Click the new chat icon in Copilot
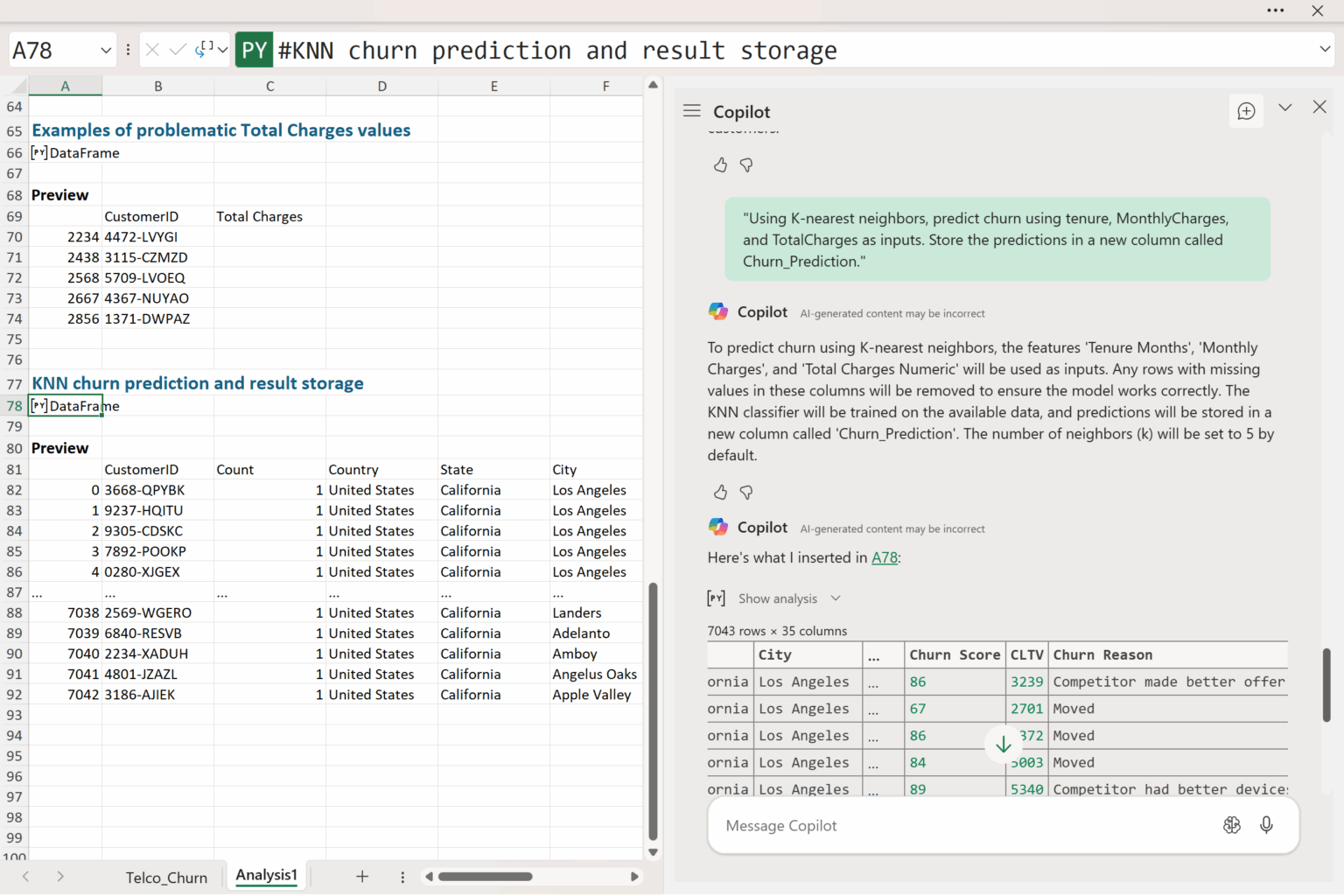The width and height of the screenshot is (1344, 896). (1246, 111)
